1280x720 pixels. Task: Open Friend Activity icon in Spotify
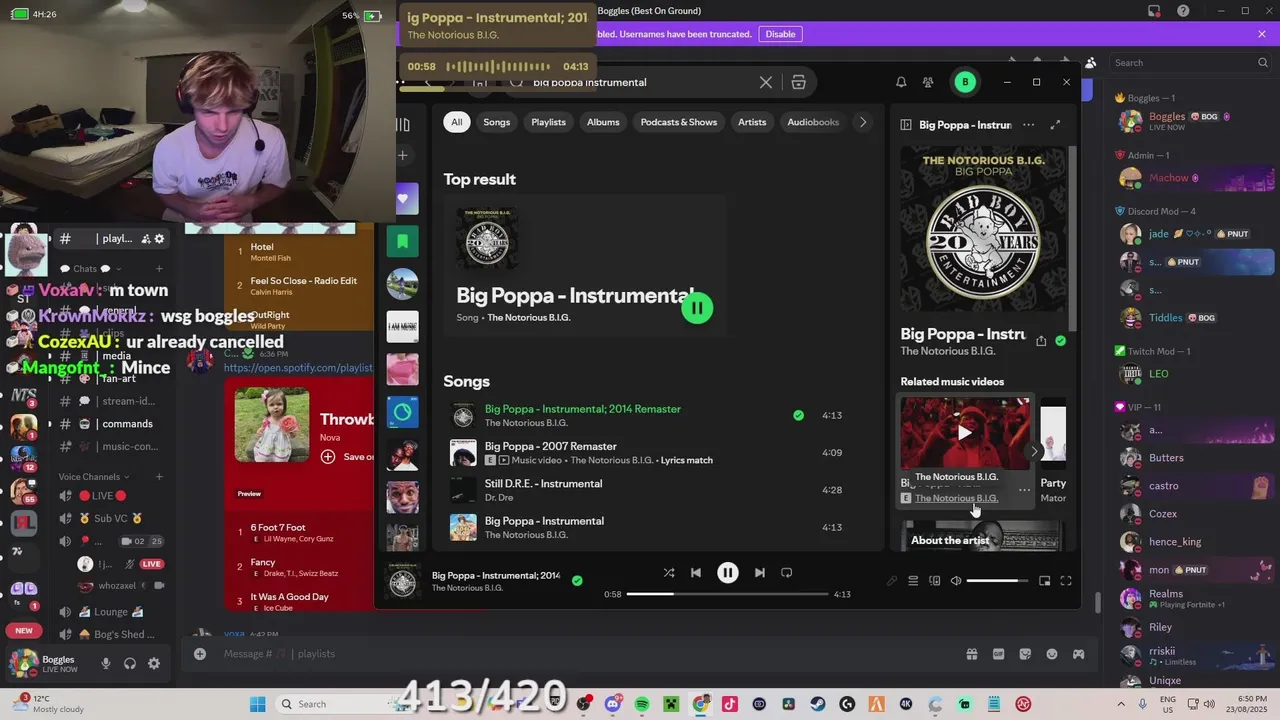[928, 82]
